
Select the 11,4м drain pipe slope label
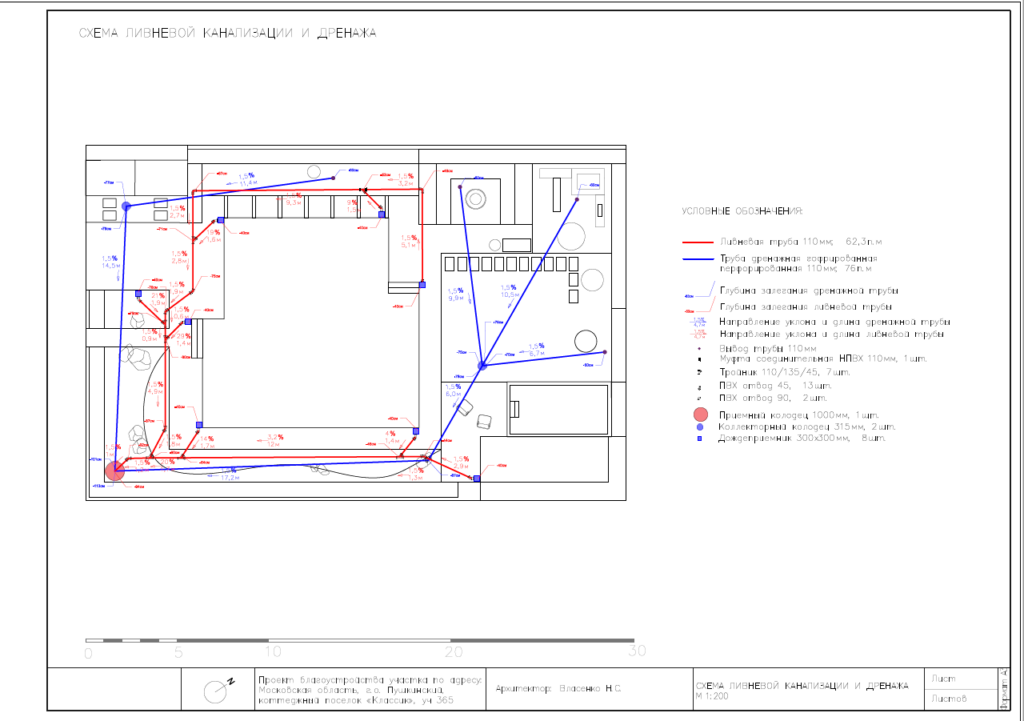(x=248, y=181)
